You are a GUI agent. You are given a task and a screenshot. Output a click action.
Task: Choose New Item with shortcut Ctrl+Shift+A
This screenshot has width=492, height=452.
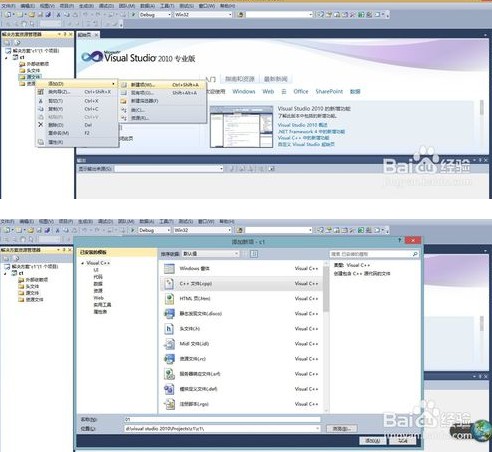[x=162, y=85]
